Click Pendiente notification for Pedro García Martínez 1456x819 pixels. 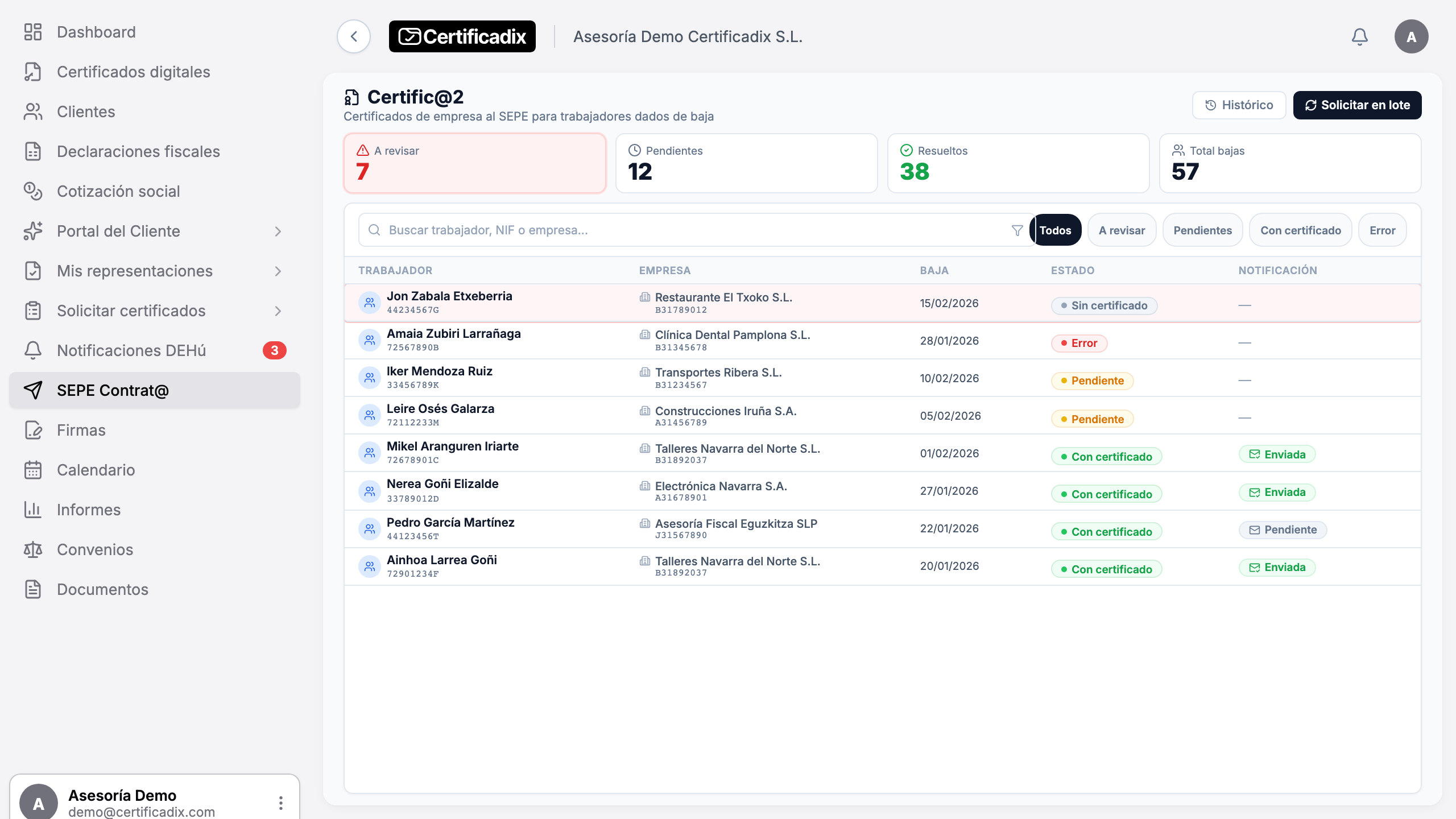point(1283,530)
